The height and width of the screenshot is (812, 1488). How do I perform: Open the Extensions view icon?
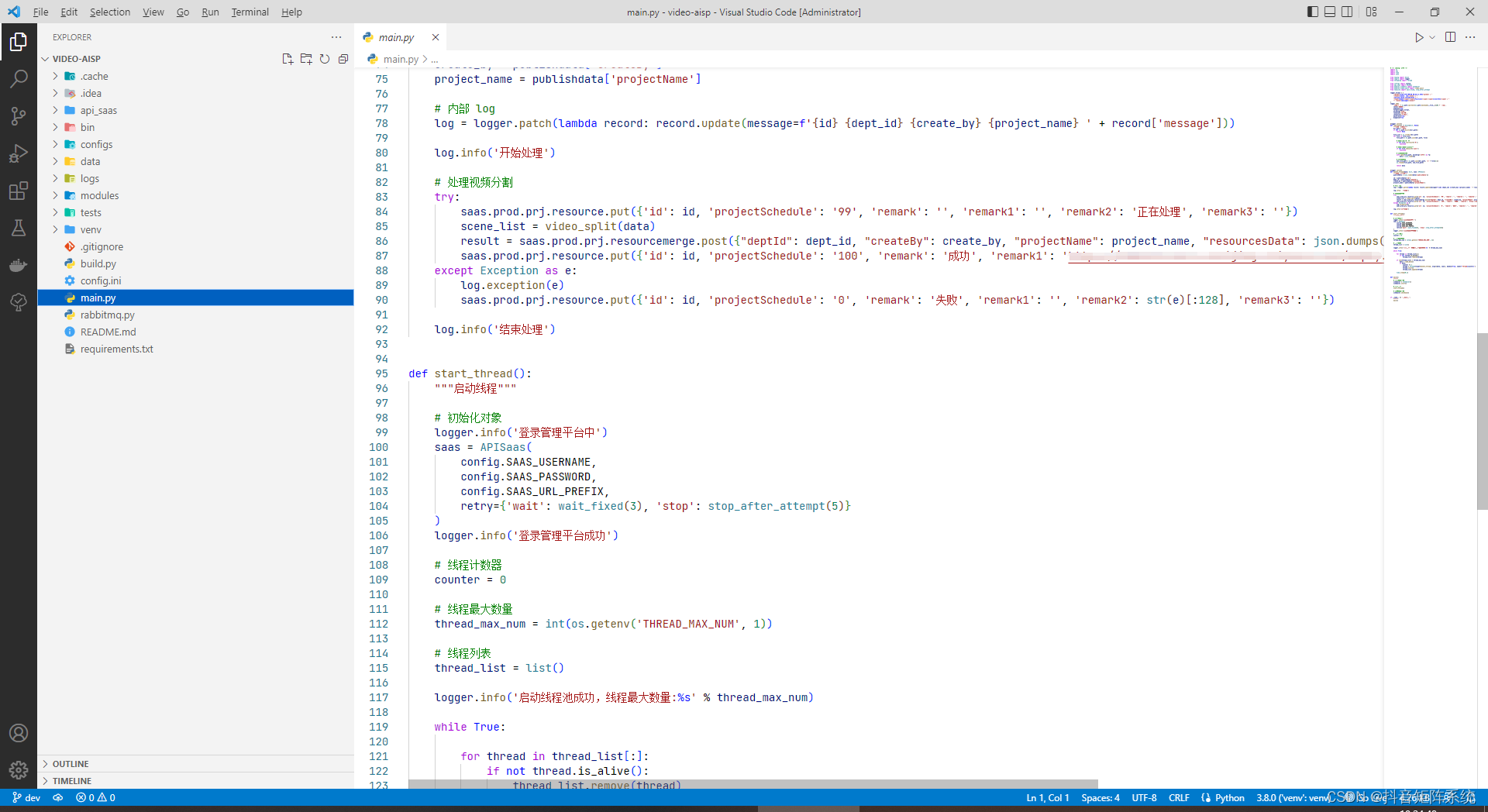(19, 191)
